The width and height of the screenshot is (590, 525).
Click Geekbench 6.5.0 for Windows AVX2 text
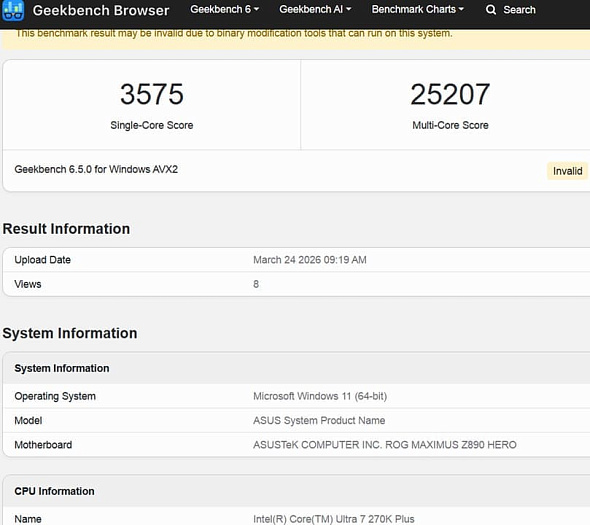pos(96,169)
